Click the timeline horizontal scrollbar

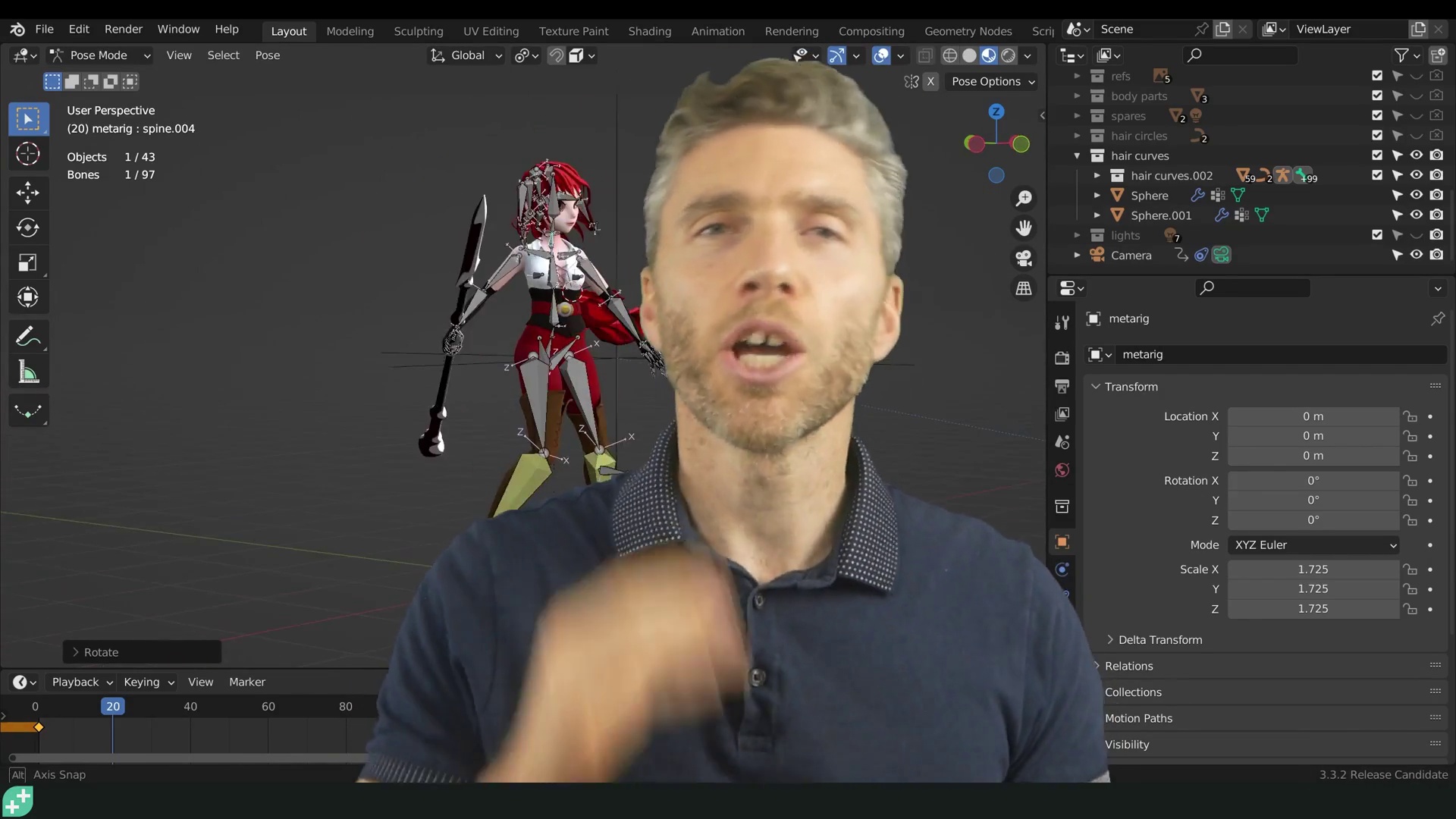point(190,758)
